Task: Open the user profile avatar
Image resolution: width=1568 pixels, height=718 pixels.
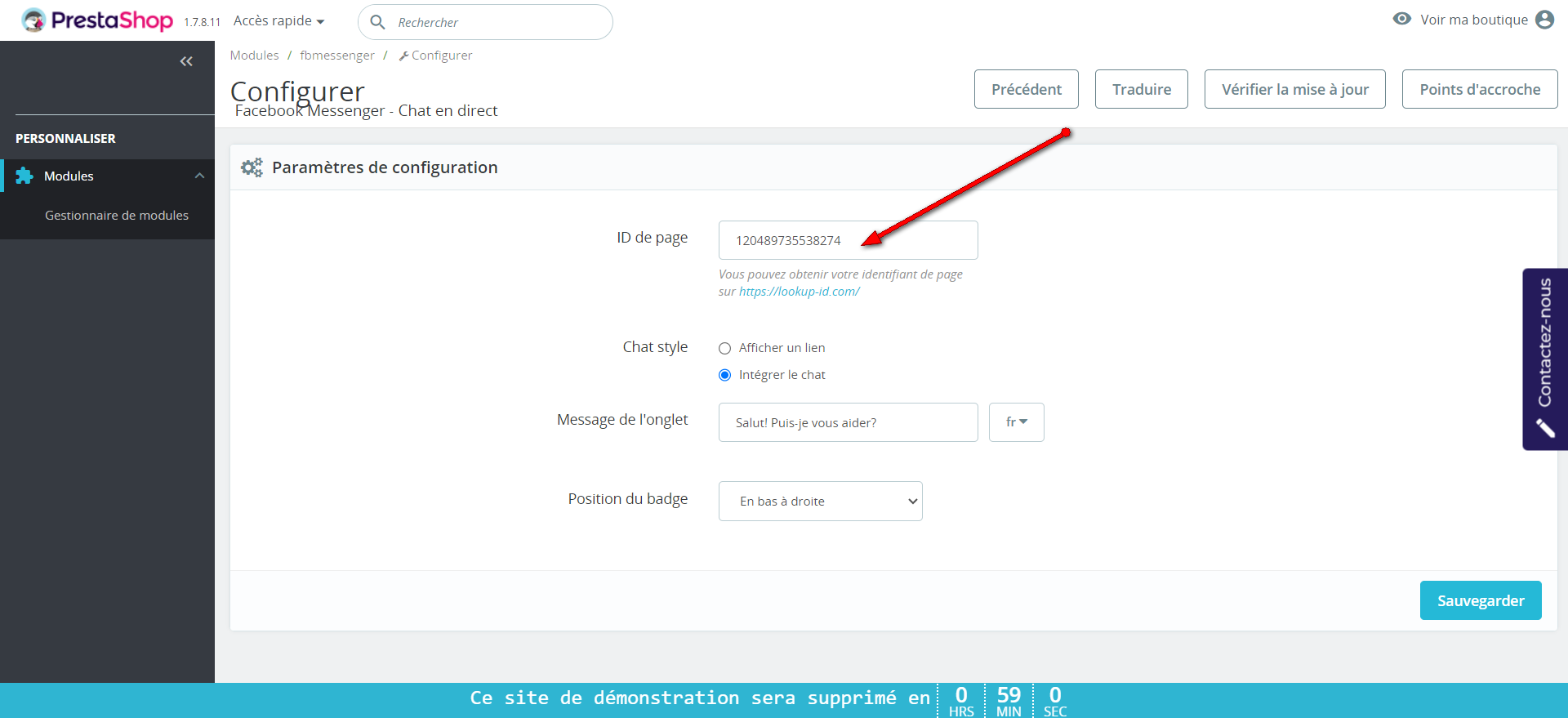Action: pos(1544,20)
